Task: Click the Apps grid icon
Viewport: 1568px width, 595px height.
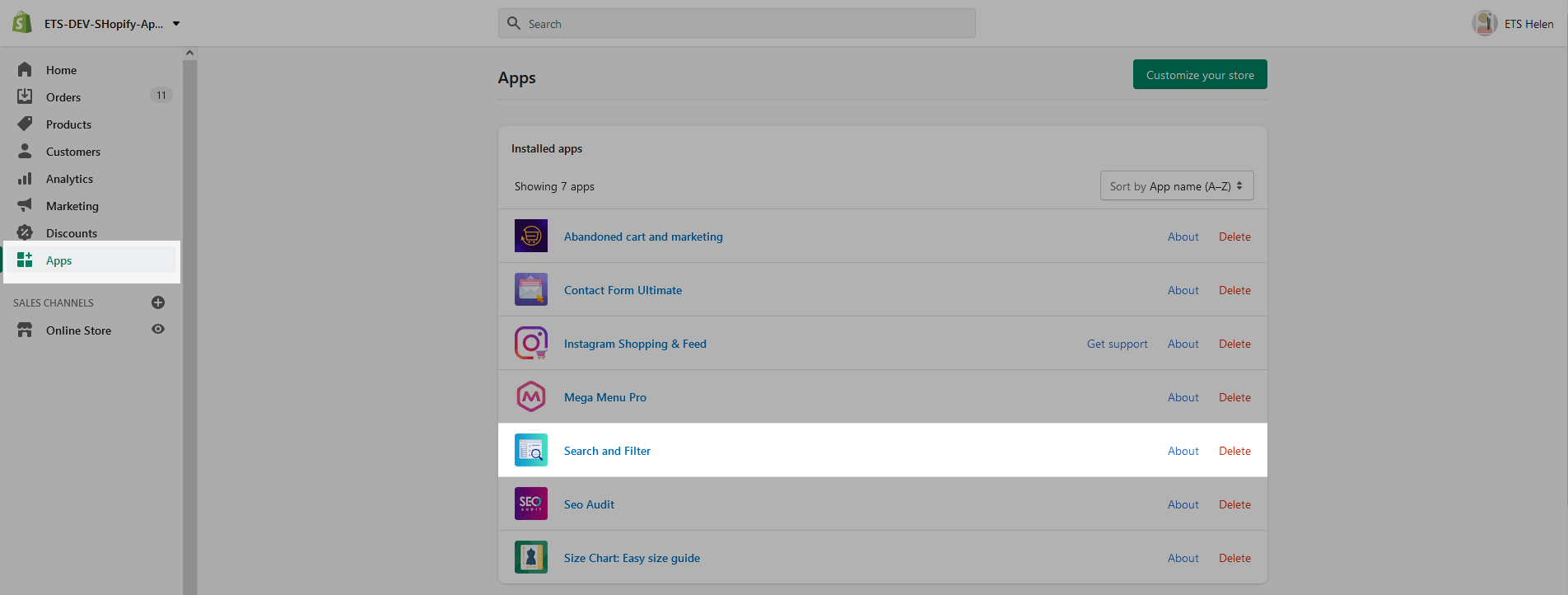Action: point(25,260)
